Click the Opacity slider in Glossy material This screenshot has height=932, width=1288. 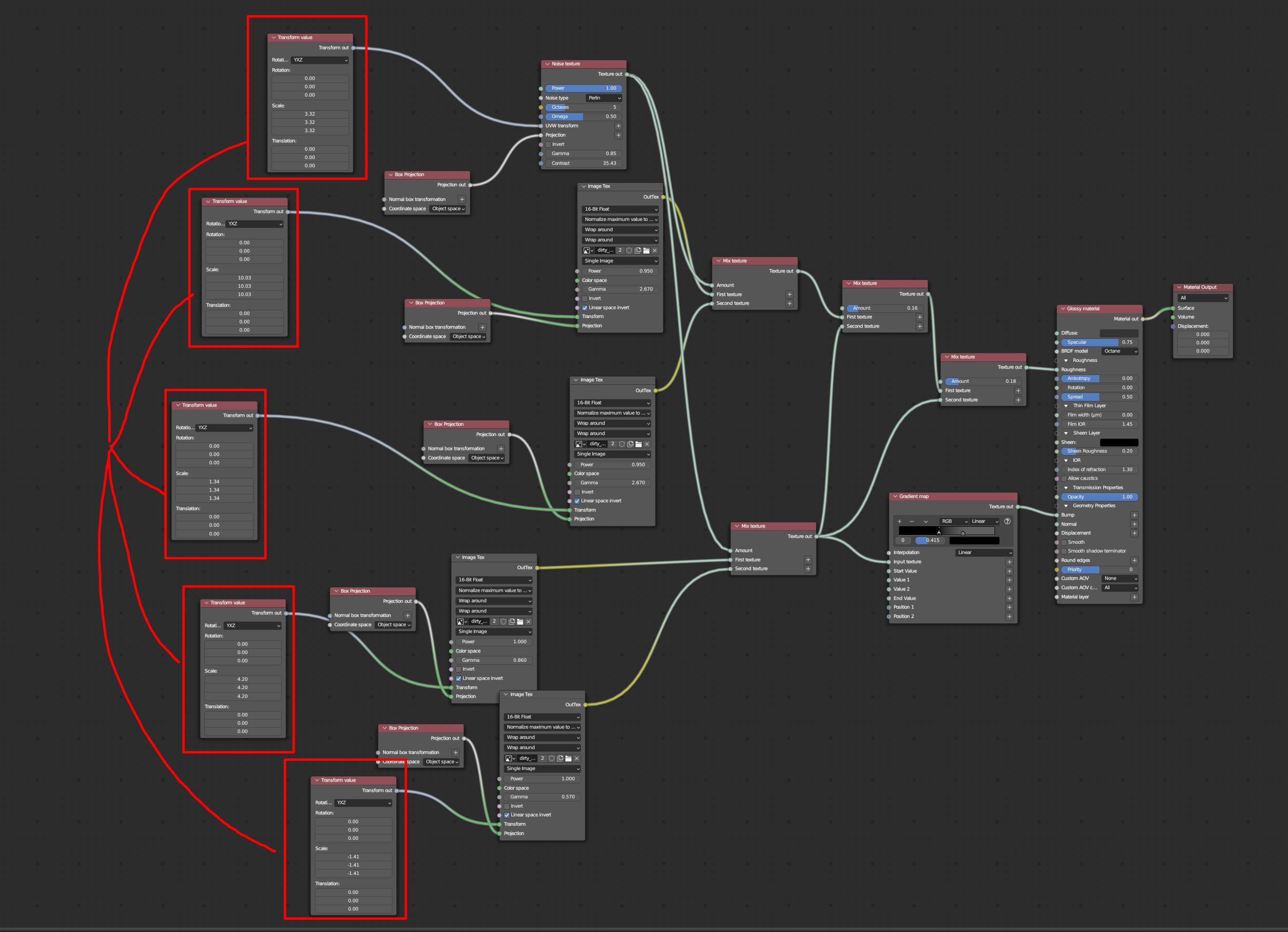click(1099, 497)
